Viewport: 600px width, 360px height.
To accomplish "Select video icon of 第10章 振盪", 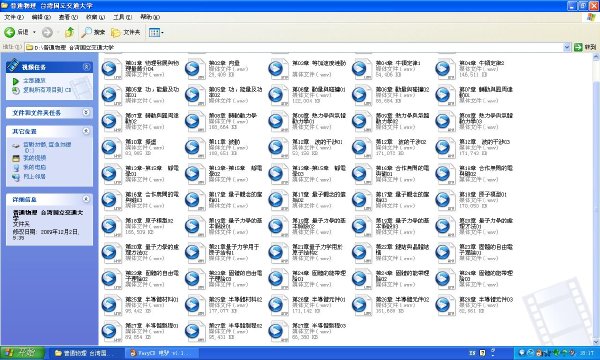I will pyautogui.click(x=111, y=148).
